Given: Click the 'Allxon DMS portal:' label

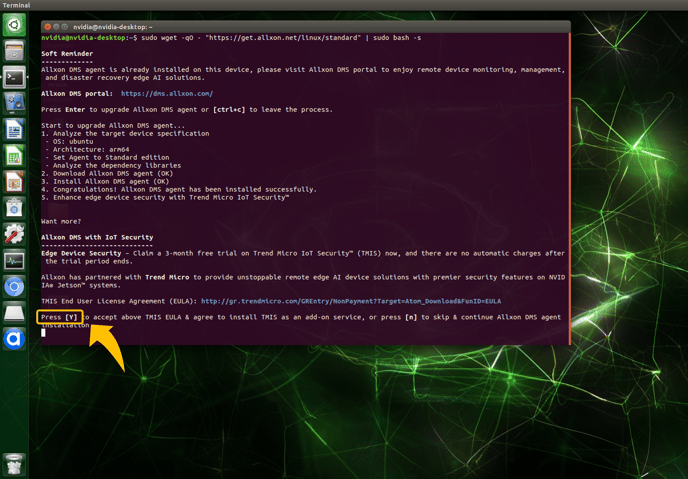Looking at the screenshot, I should [77, 93].
